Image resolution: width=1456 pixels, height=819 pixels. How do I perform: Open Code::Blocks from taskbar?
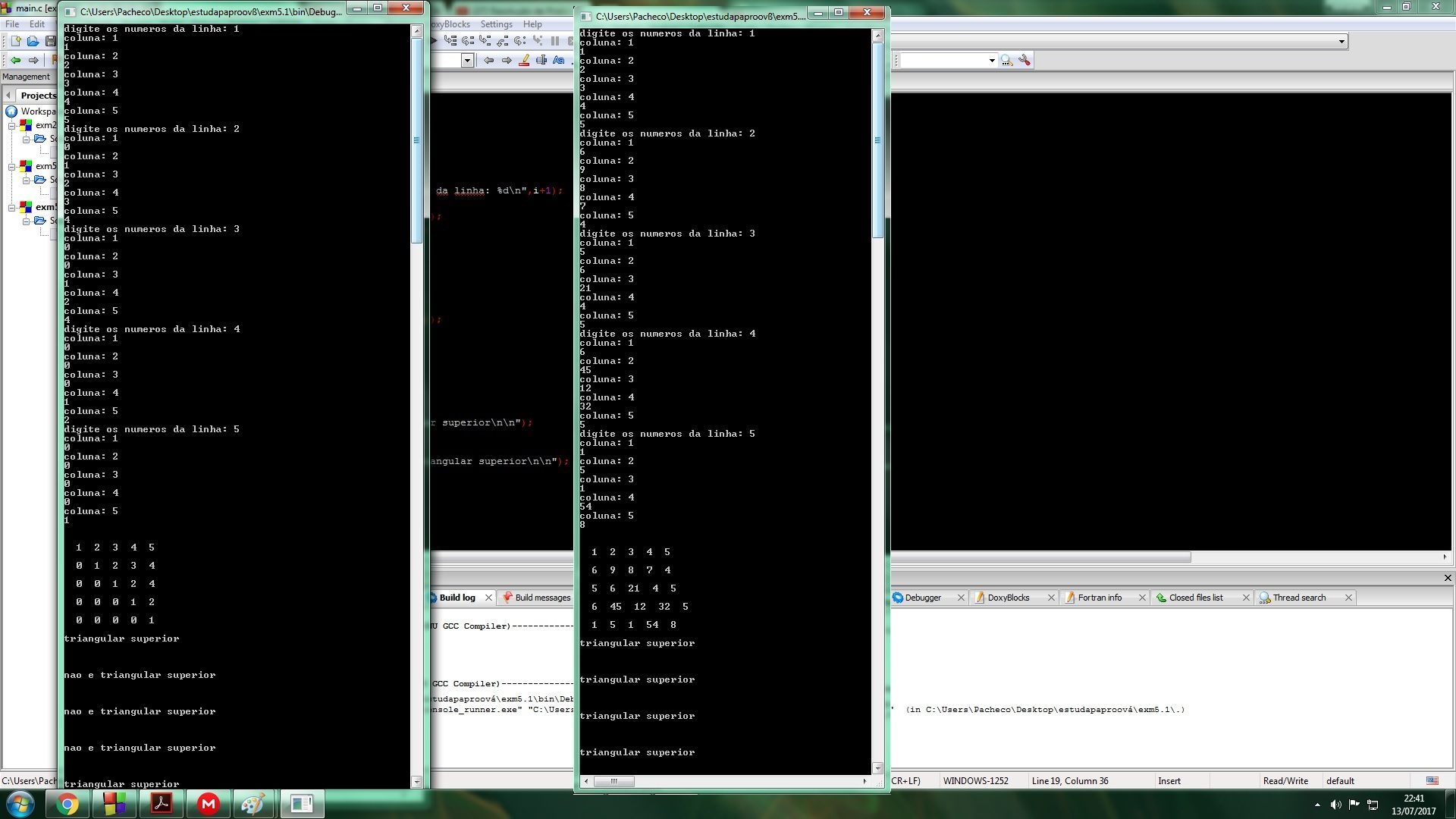click(x=115, y=804)
